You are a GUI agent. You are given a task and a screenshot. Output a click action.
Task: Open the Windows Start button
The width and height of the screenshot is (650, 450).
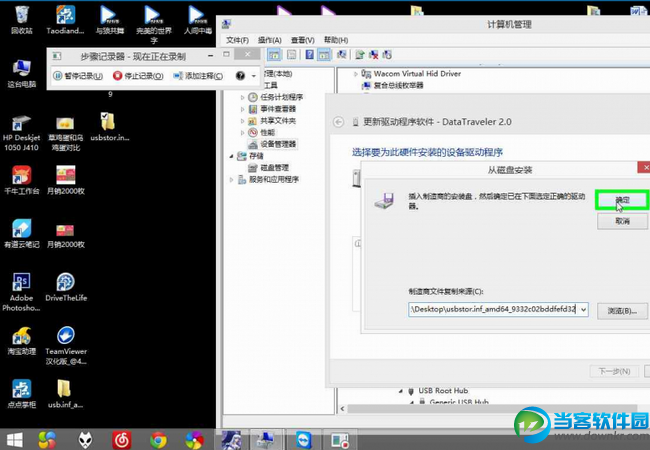click(15, 440)
